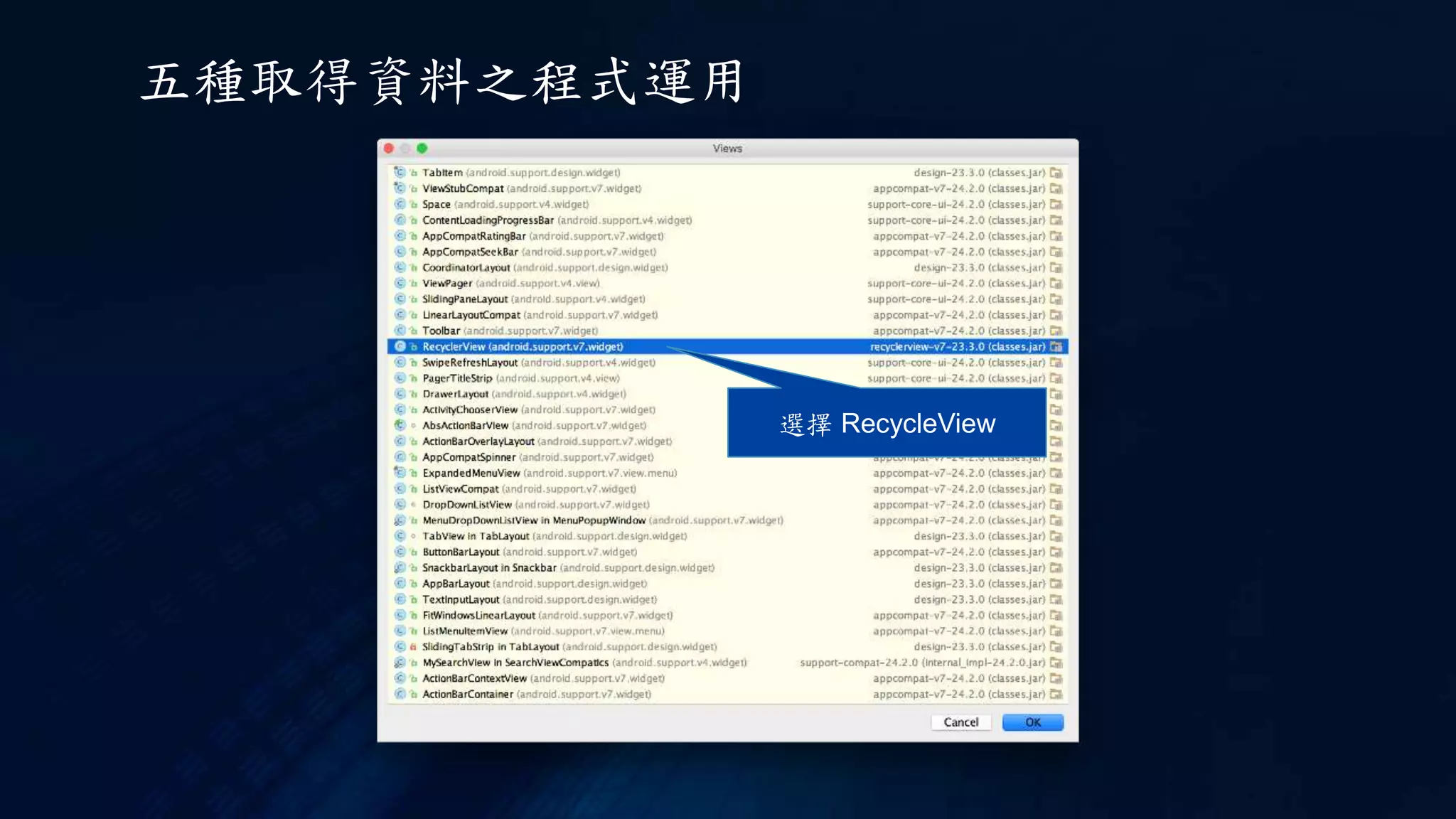Click the jar library icon on Toolbar row

coord(1056,331)
